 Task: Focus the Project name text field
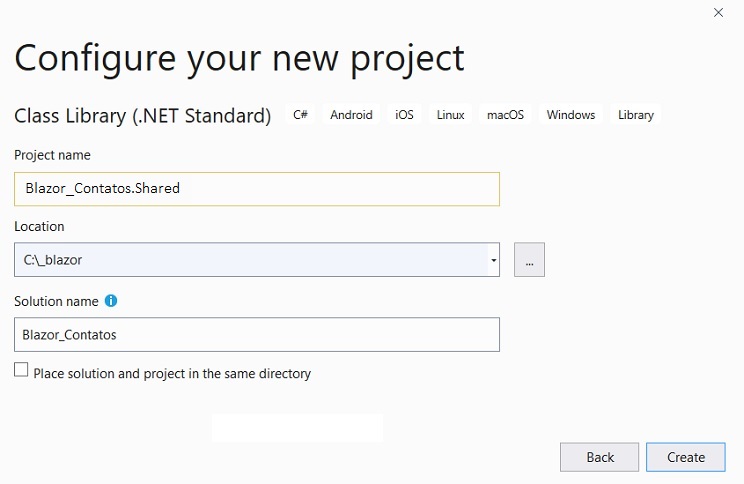[257, 189]
